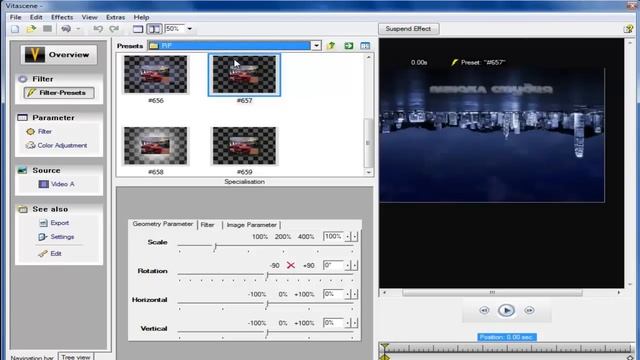Click the Rotation slider handle
The height and width of the screenshot is (360, 640).
click(267, 276)
